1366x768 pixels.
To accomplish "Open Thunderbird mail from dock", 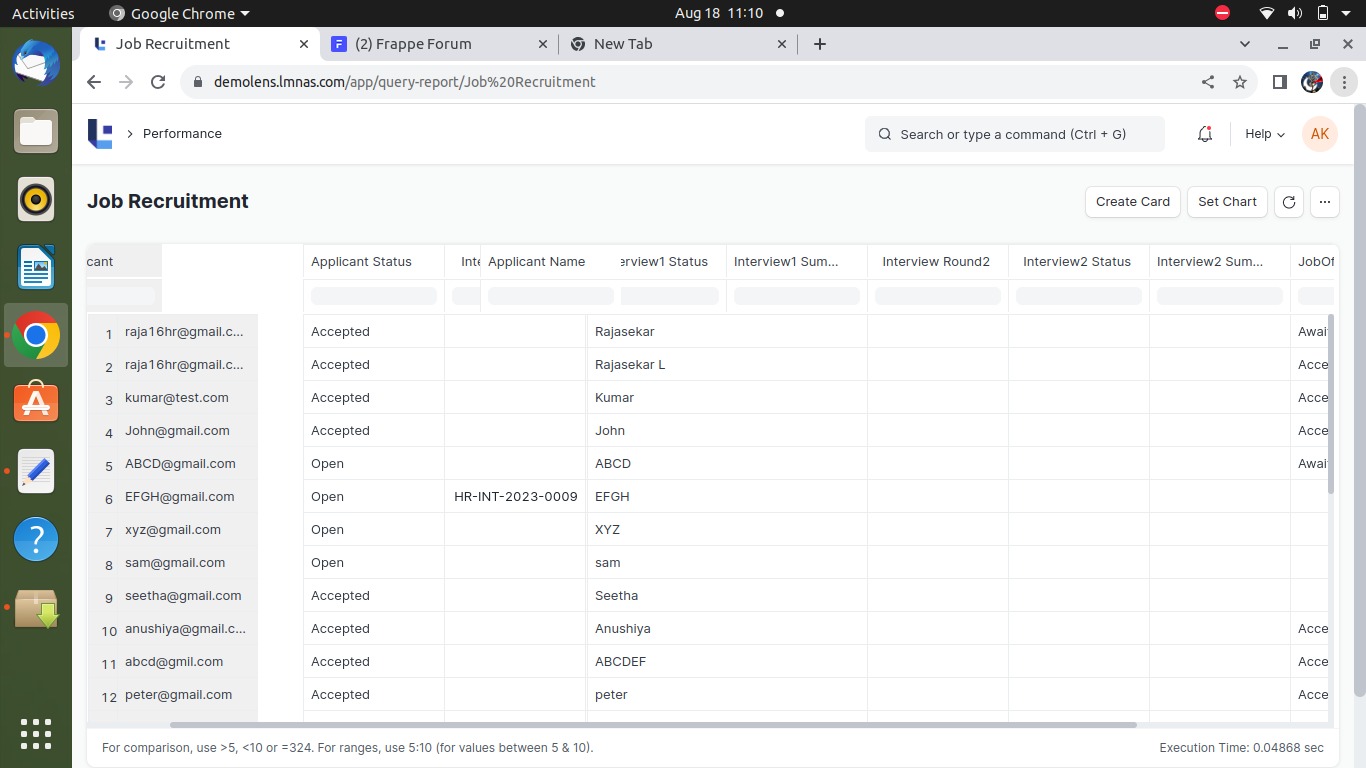I will pyautogui.click(x=36, y=63).
